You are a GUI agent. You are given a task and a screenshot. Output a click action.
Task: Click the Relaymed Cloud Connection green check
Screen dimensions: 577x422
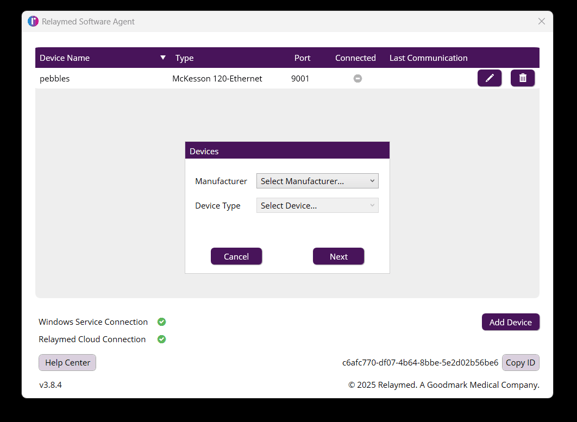162,339
